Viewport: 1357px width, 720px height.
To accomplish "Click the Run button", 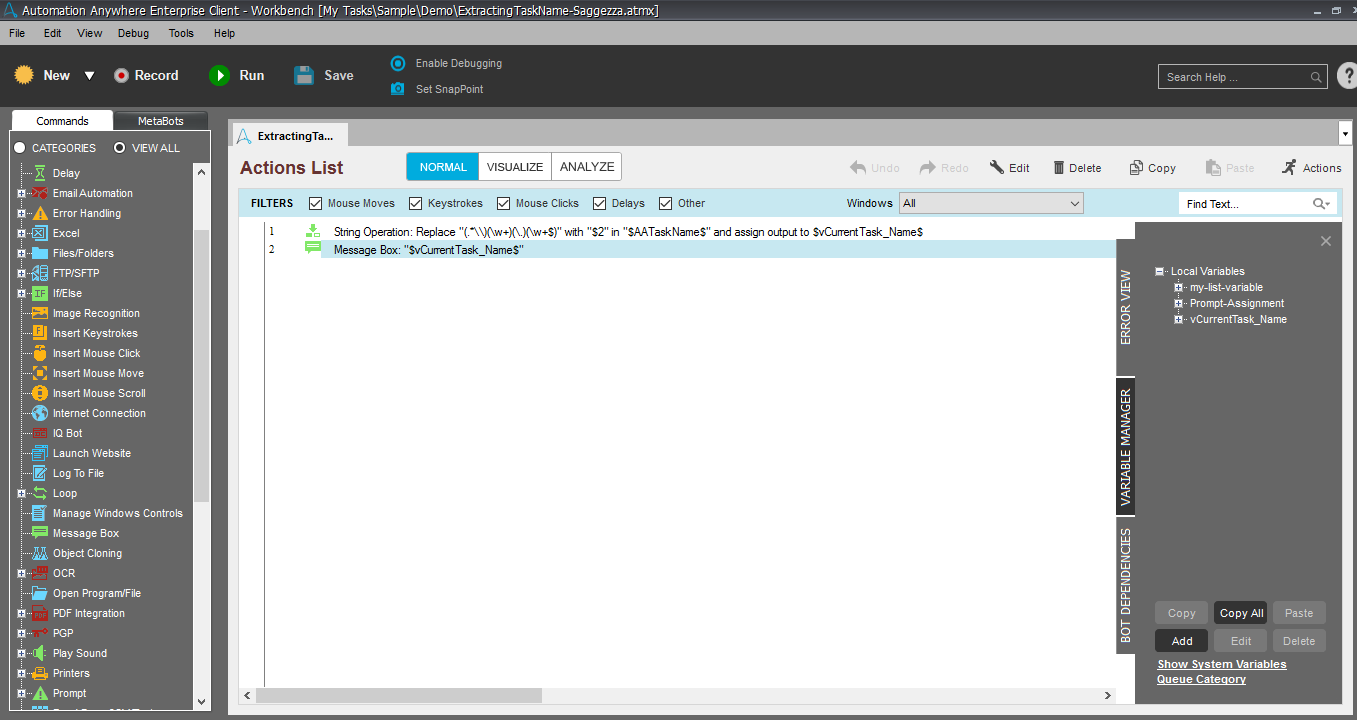I will [x=237, y=75].
